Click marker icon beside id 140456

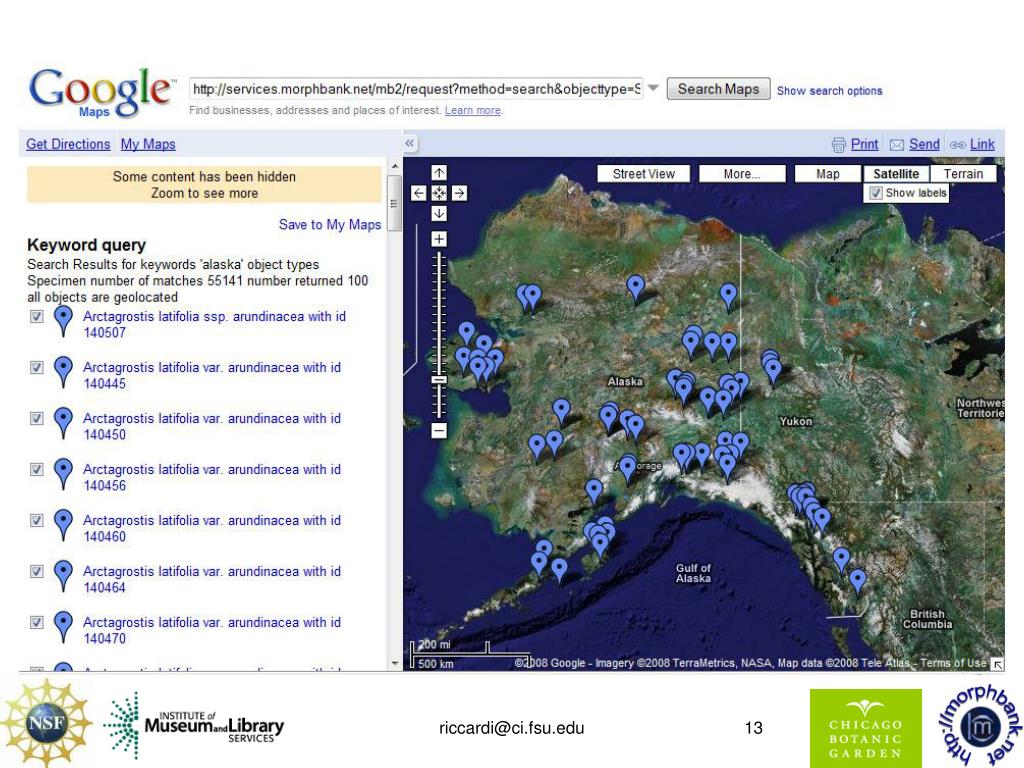click(63, 473)
